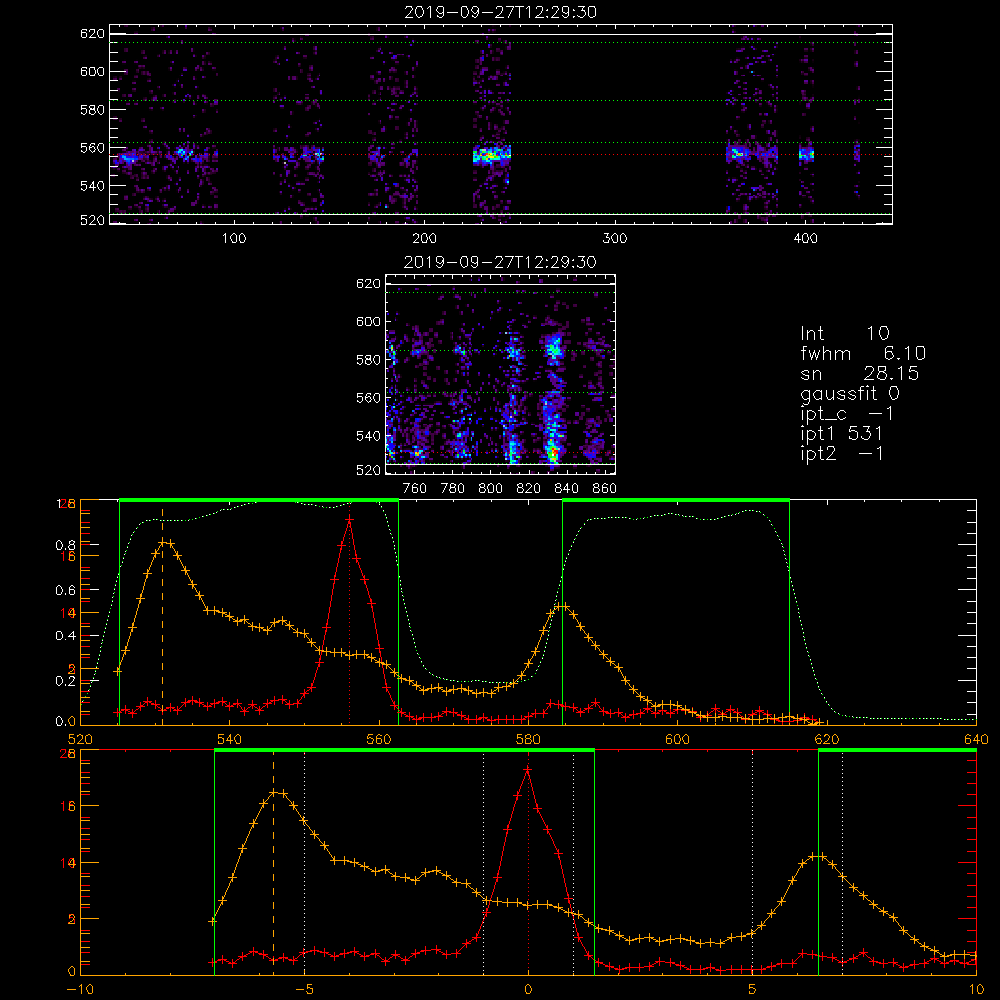Viewport: 1000px width, 1000px height.
Task: Click the orange curve peak near 531 in third plot
Action: click(163, 542)
